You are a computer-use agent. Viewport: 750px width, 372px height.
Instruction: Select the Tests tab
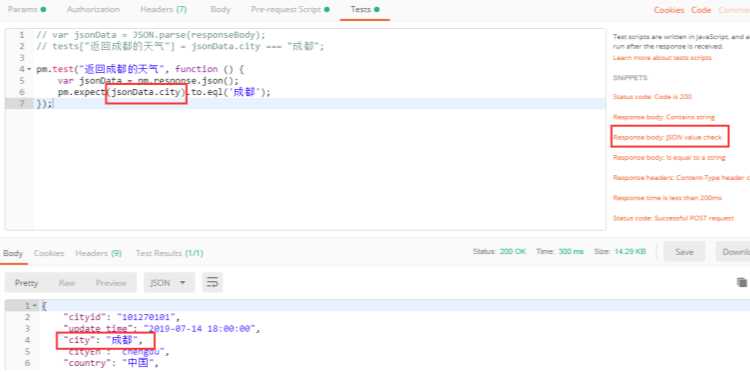pyautogui.click(x=365, y=10)
